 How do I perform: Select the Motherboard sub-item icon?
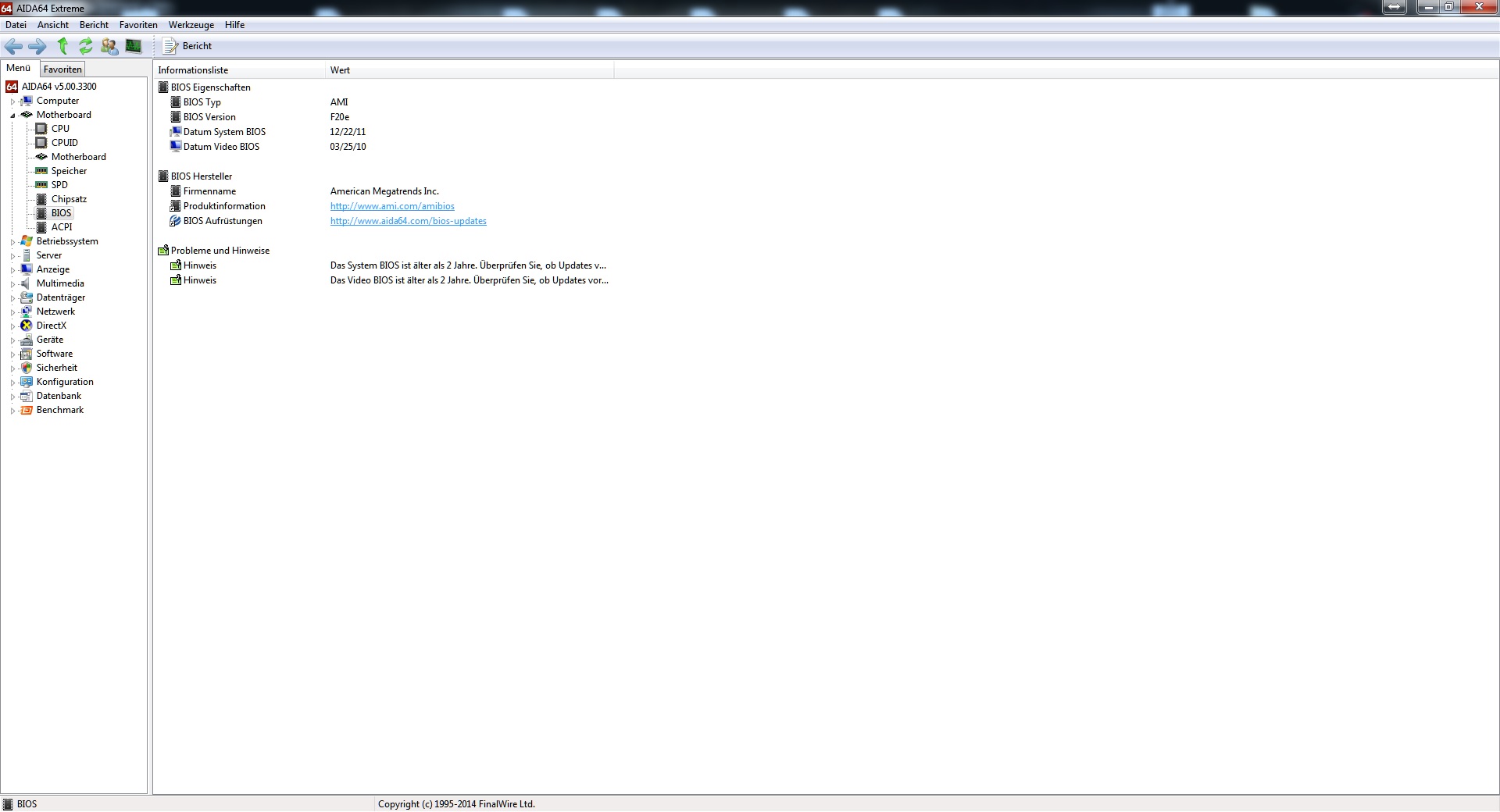click(41, 157)
